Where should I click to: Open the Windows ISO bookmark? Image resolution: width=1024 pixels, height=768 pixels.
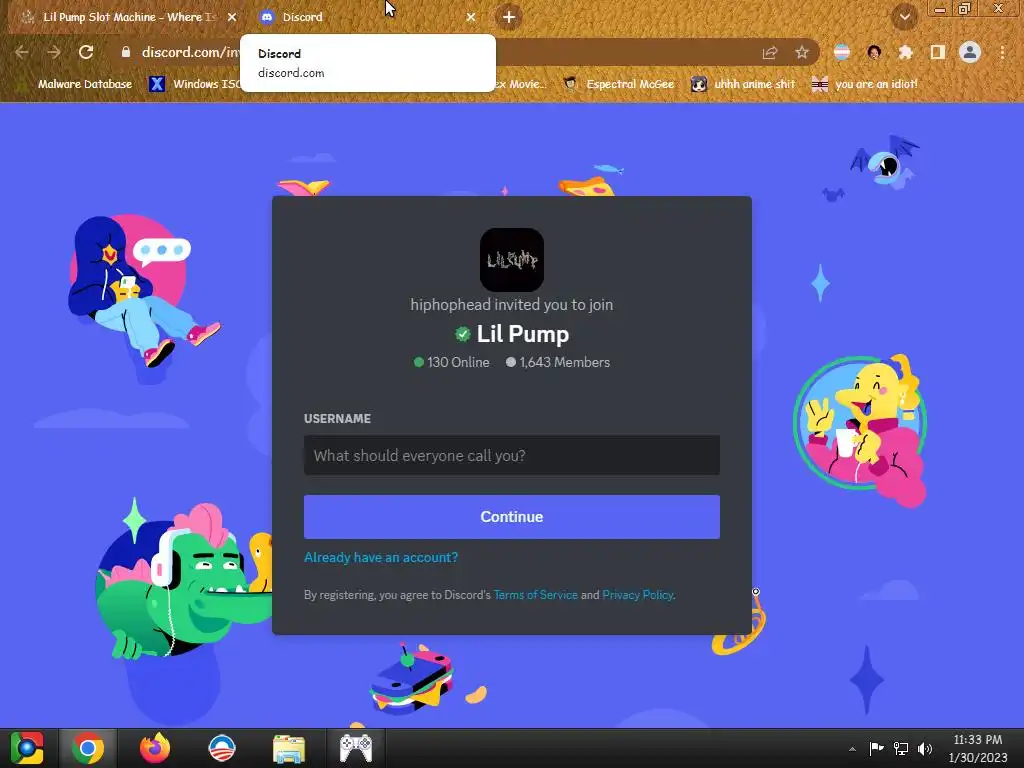(195, 84)
